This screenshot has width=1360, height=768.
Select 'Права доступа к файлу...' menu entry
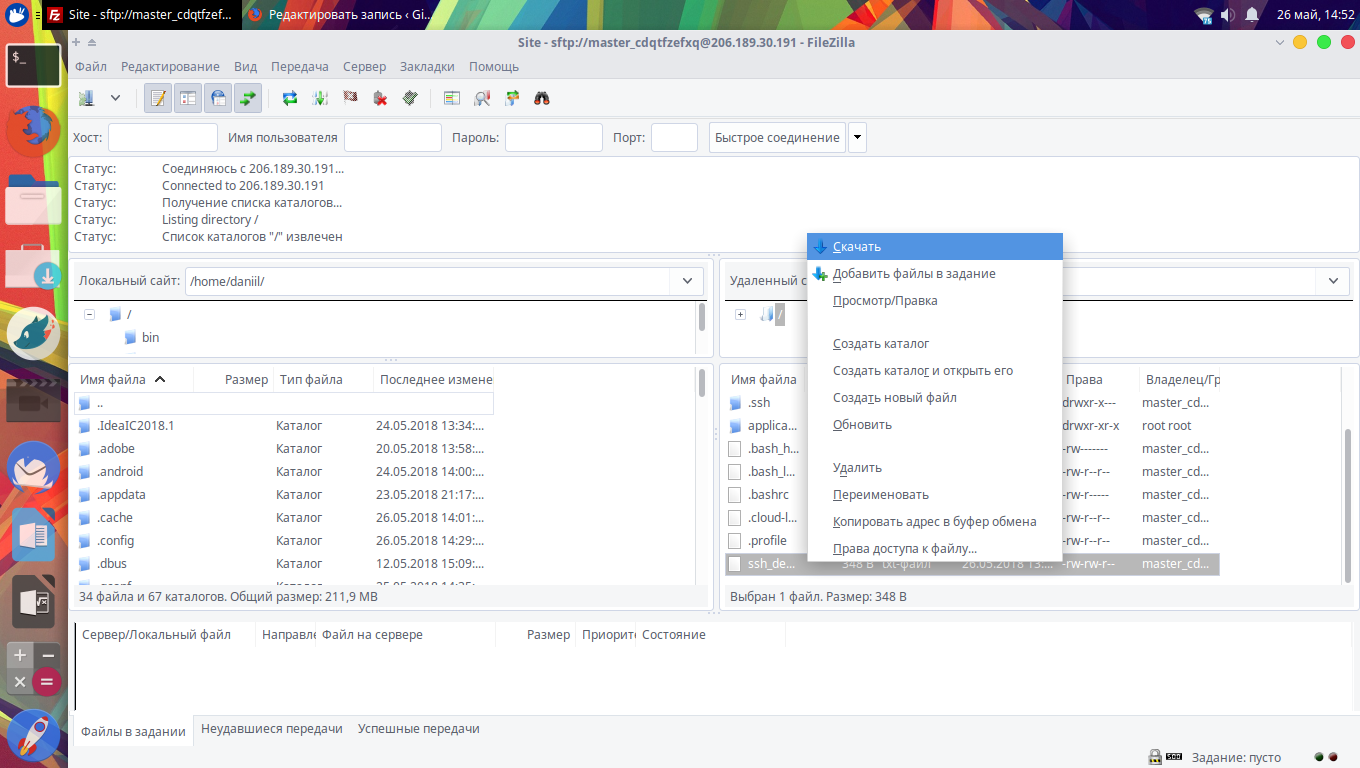(935, 548)
